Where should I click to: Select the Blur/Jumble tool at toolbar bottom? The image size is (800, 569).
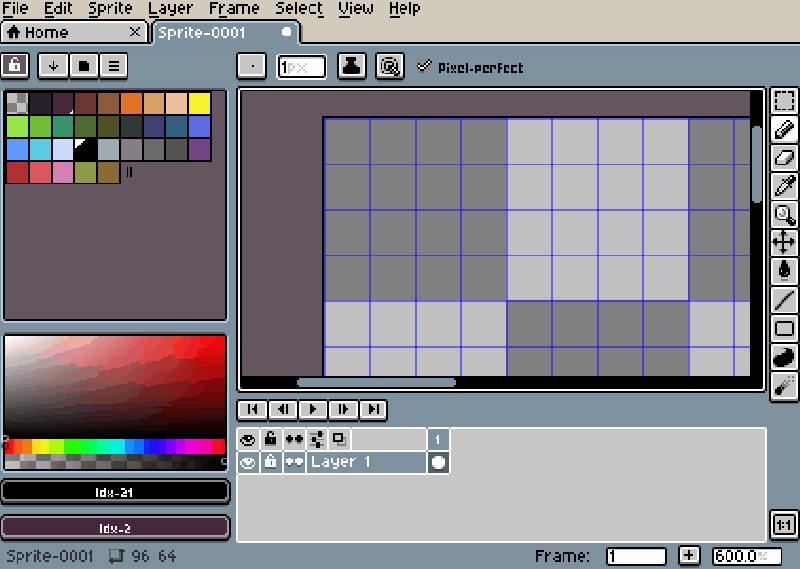(x=784, y=385)
